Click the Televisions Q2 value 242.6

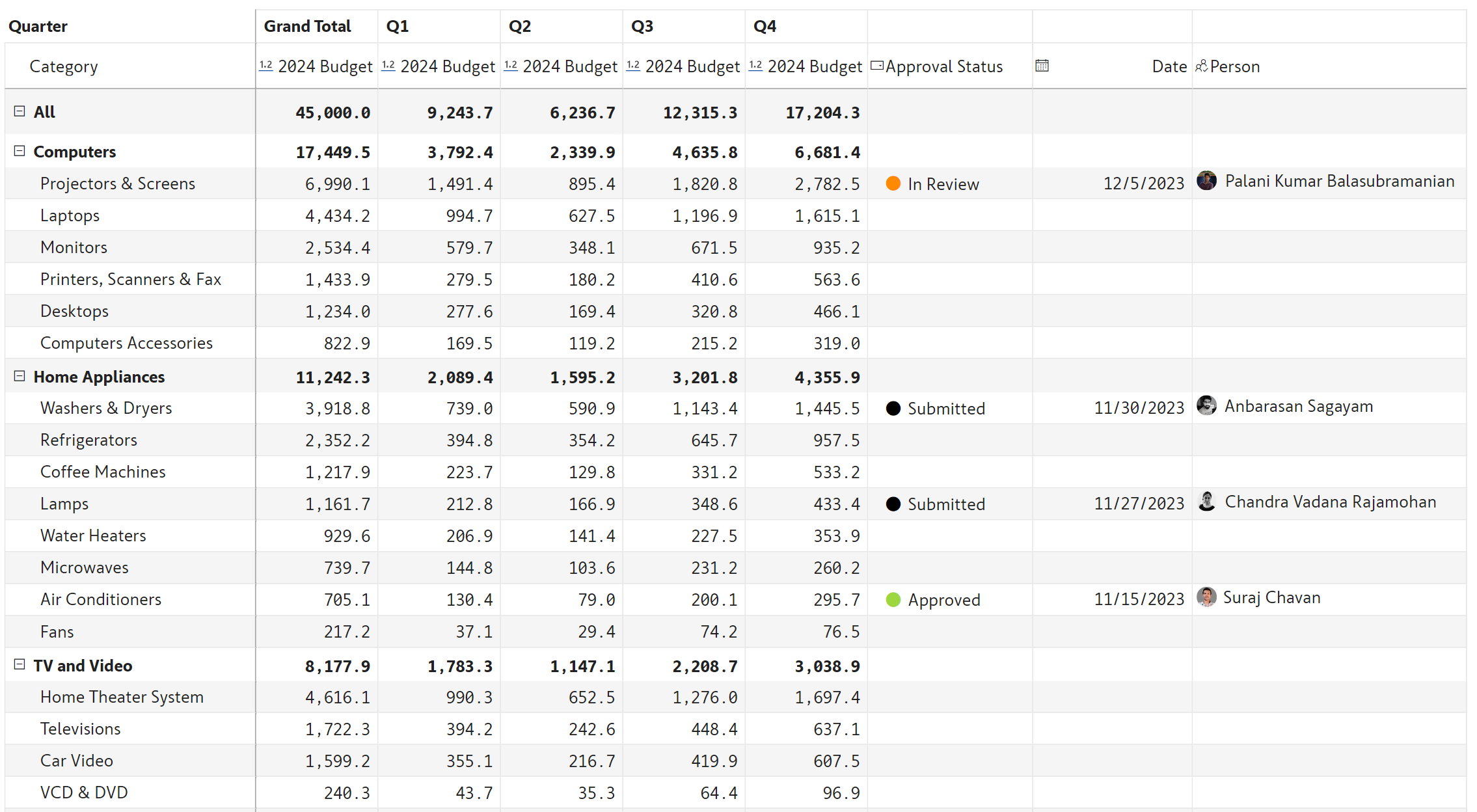[591, 729]
